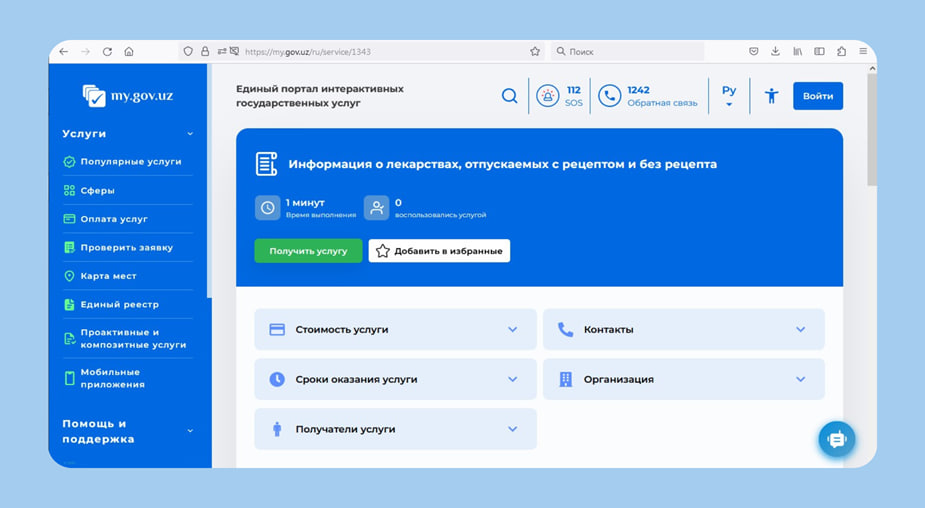The image size is (925, 508).
Task: Open the browser hamburger menu
Action: [x=863, y=52]
